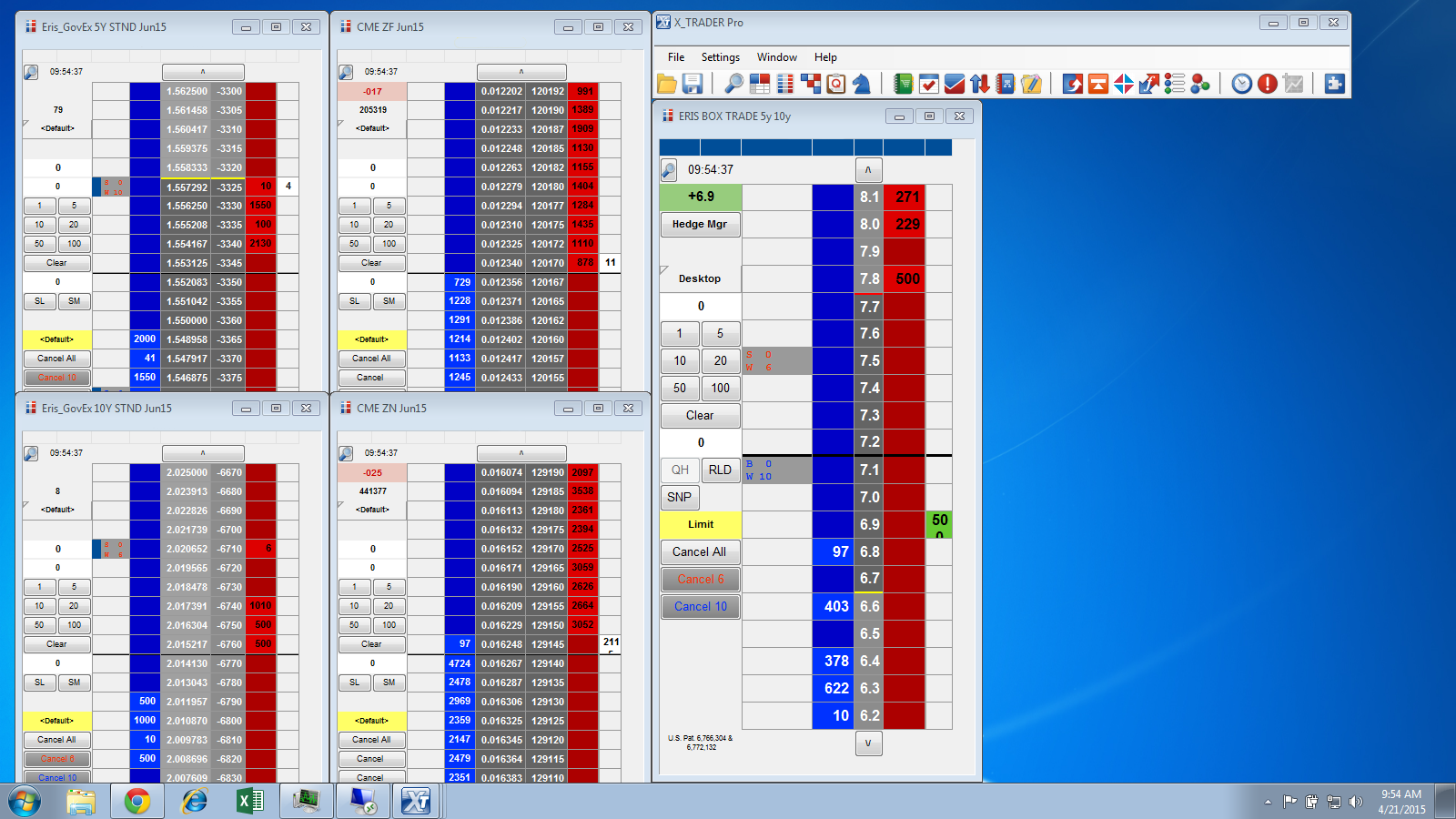Open Position window up-down arrows icon

coord(980,84)
